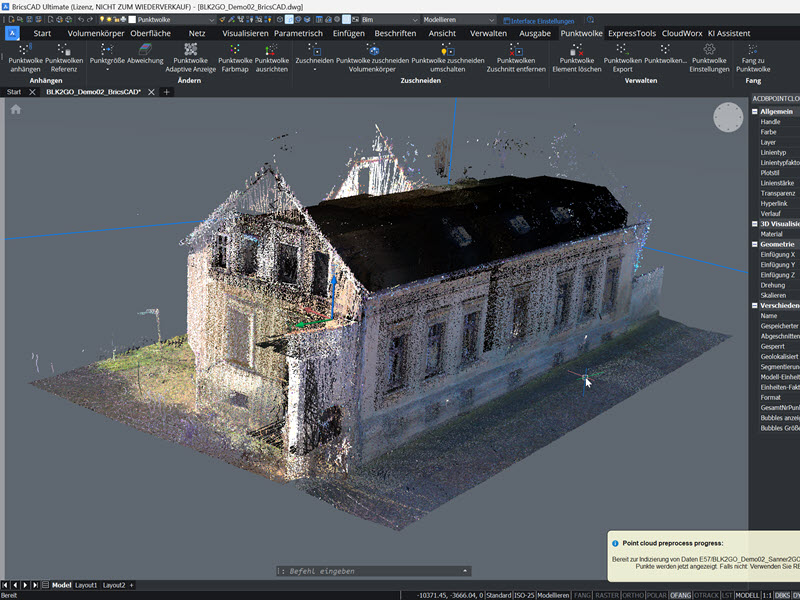Screen dimensions: 800x600
Task: Switch to Visualisieren ribbon tab
Action: click(x=245, y=33)
